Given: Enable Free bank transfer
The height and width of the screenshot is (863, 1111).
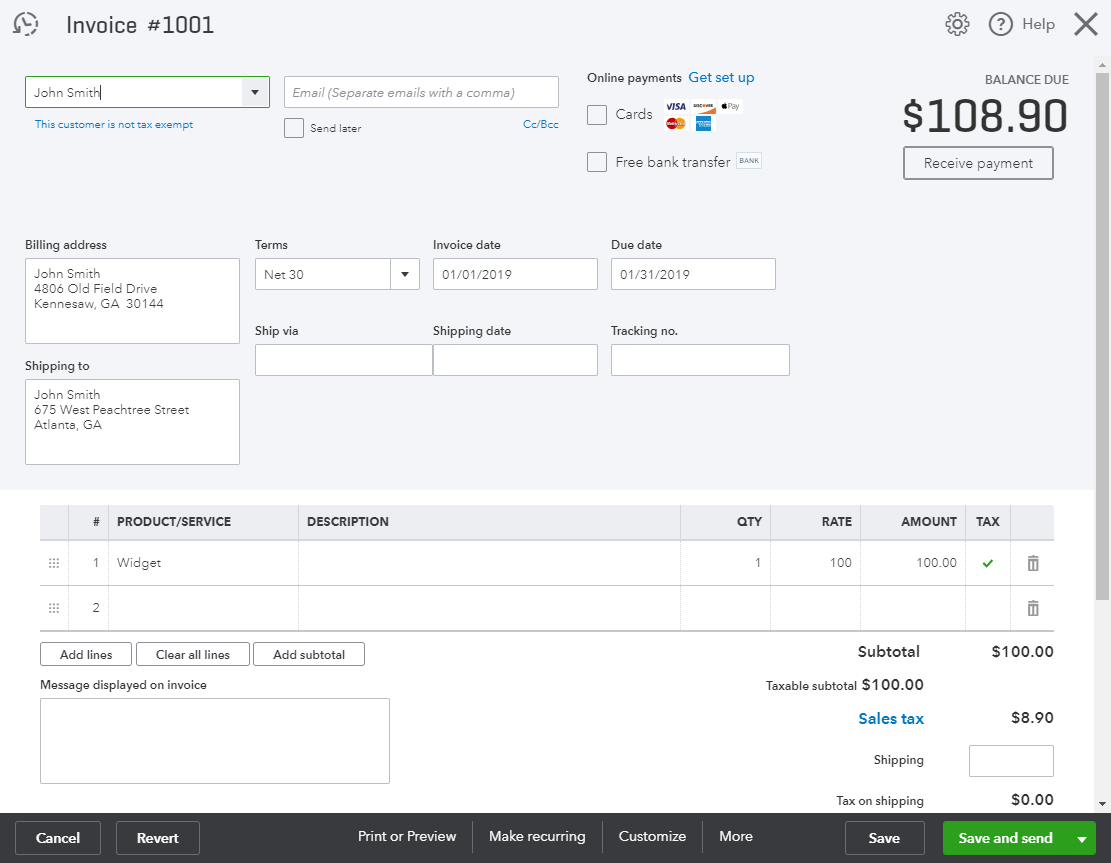Looking at the screenshot, I should tap(597, 161).
